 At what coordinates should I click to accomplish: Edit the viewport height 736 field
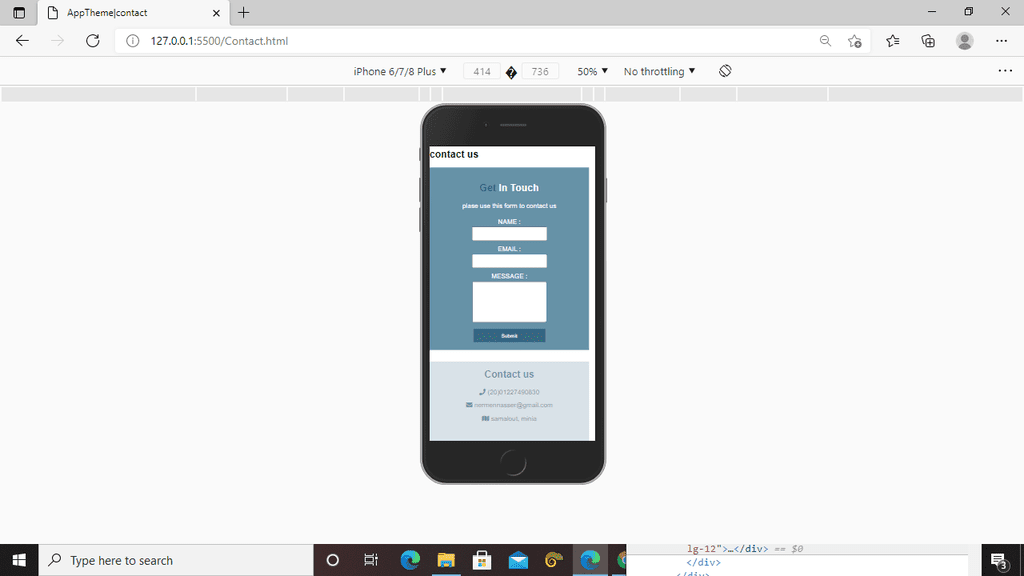pos(540,71)
